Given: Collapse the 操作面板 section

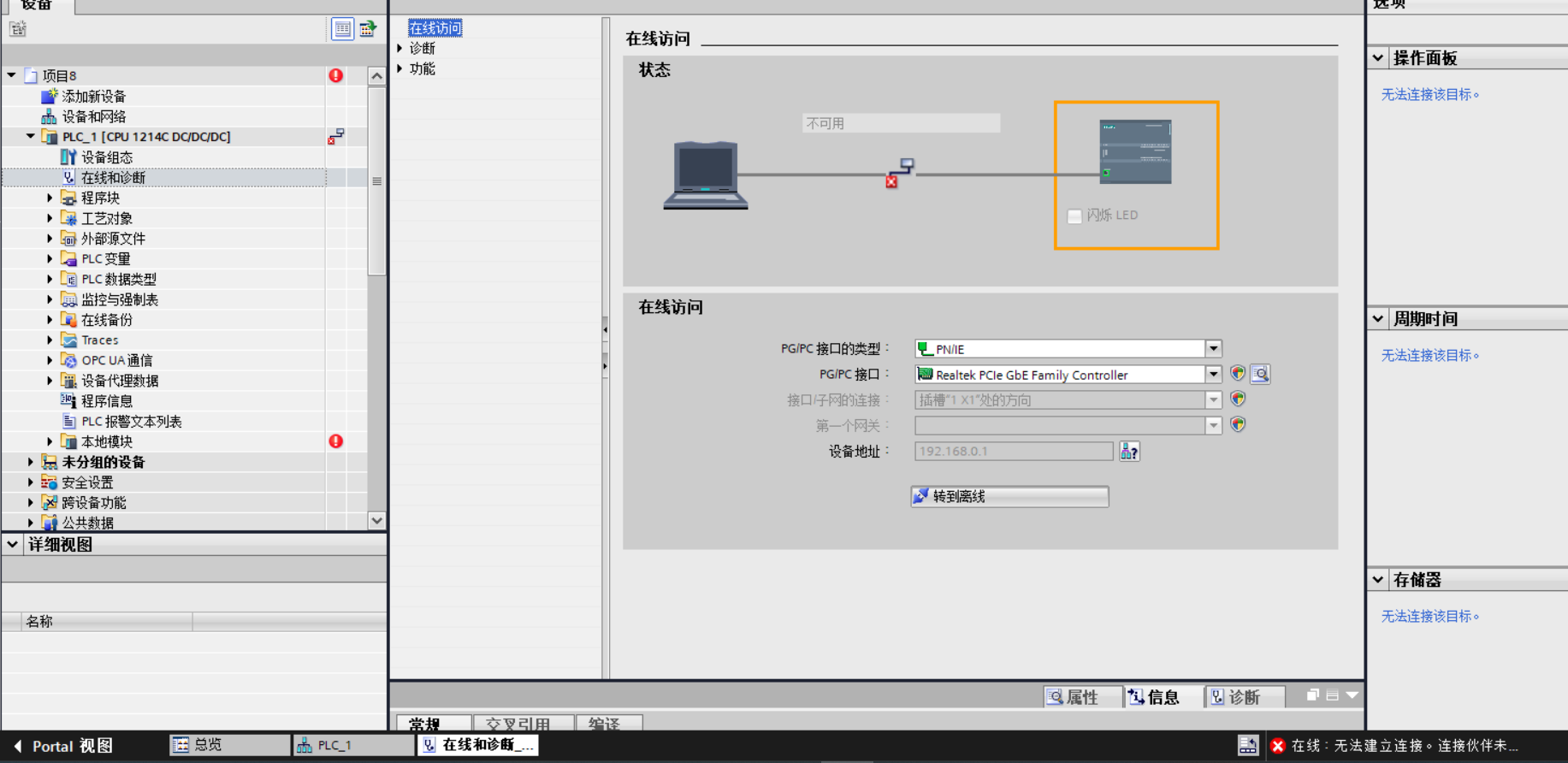Looking at the screenshot, I should coord(1378,58).
